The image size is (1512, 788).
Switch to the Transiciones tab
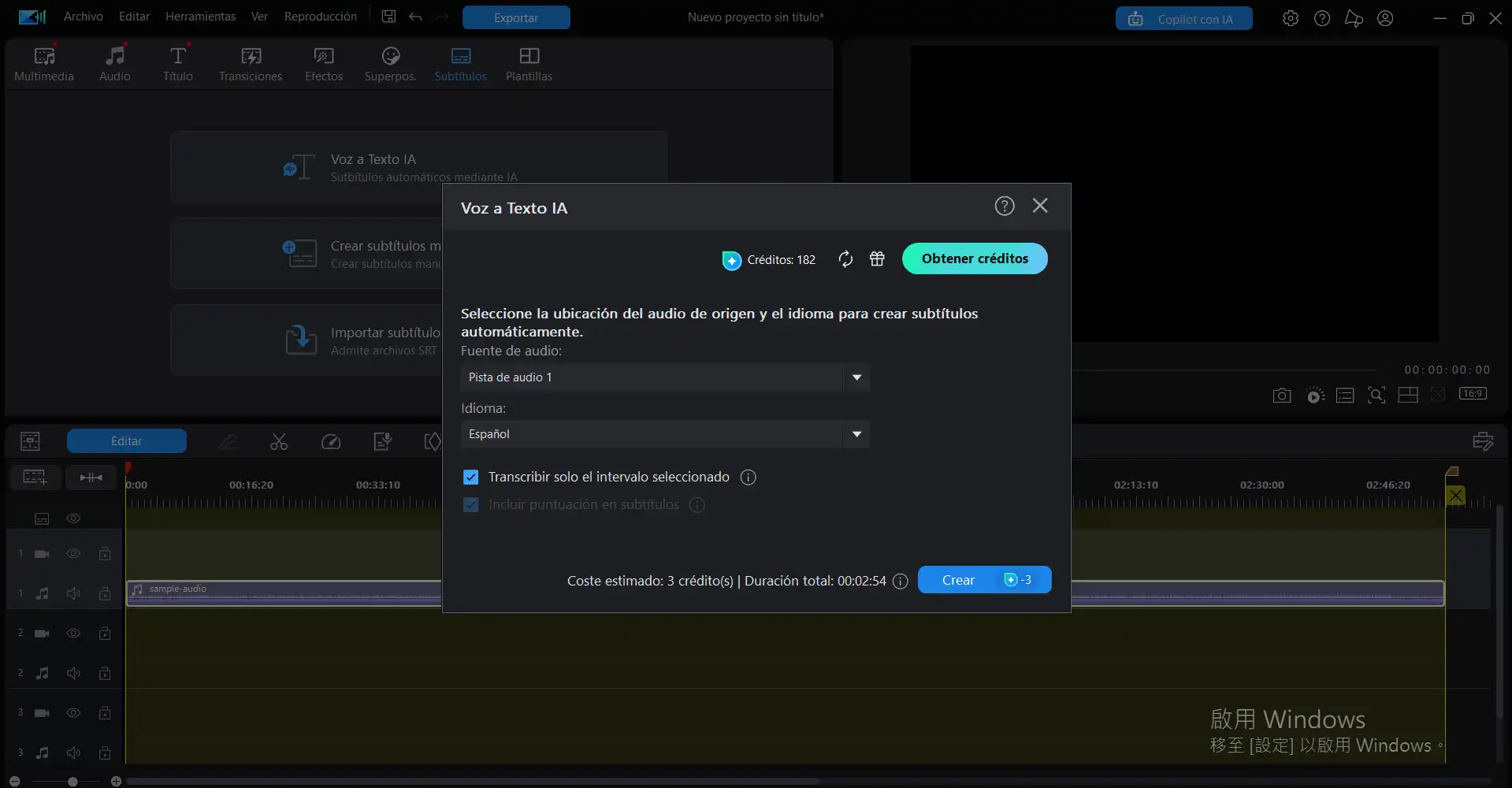[251, 65]
